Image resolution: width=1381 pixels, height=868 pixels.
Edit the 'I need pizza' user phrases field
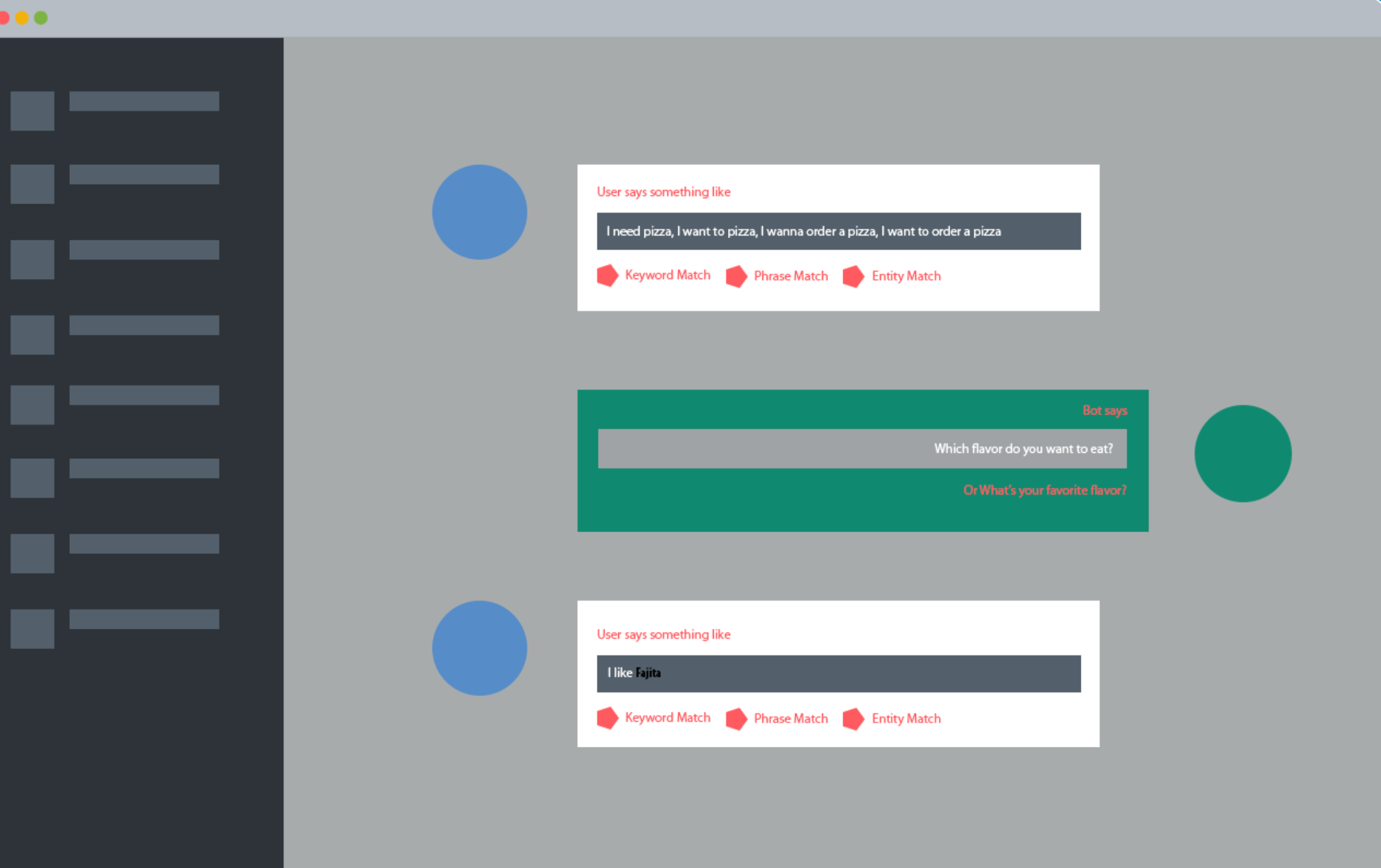(839, 231)
